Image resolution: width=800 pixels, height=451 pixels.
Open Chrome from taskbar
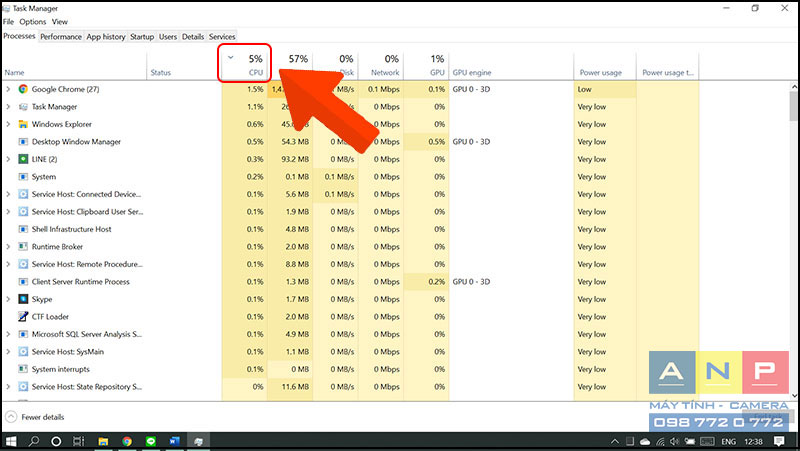tap(127, 441)
